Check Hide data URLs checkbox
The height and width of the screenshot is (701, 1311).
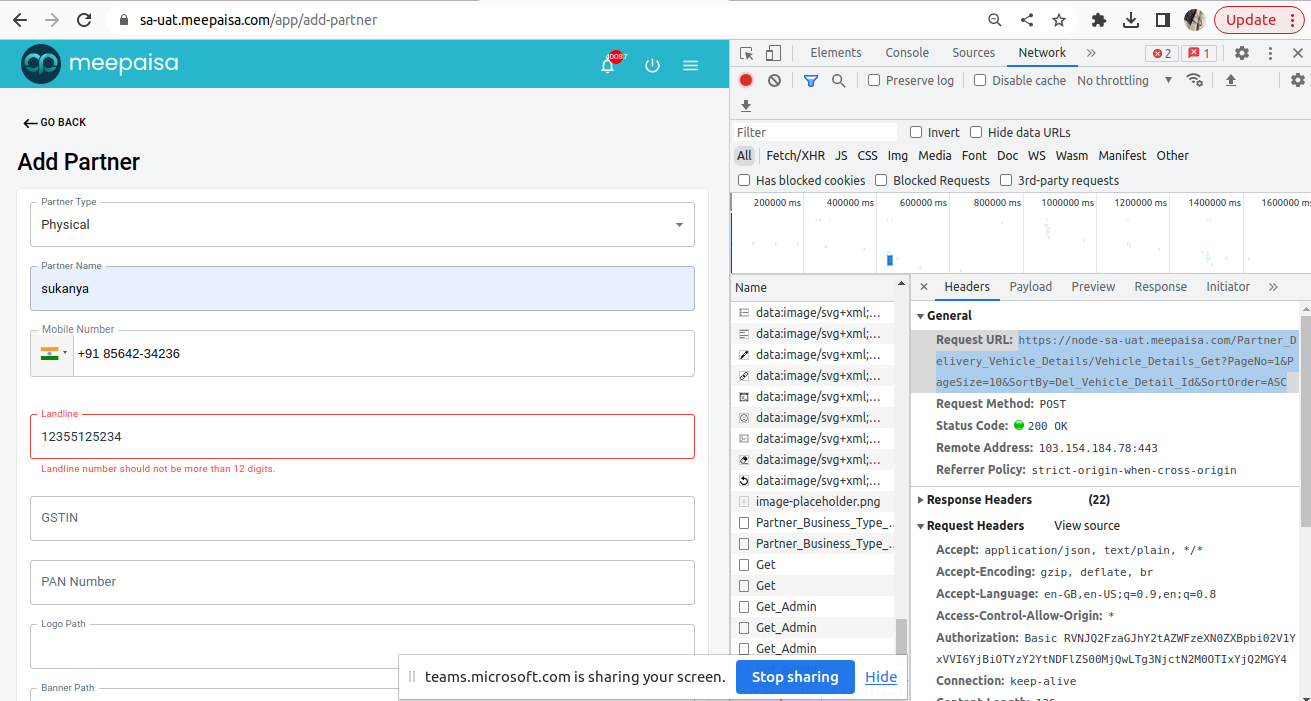[976, 132]
